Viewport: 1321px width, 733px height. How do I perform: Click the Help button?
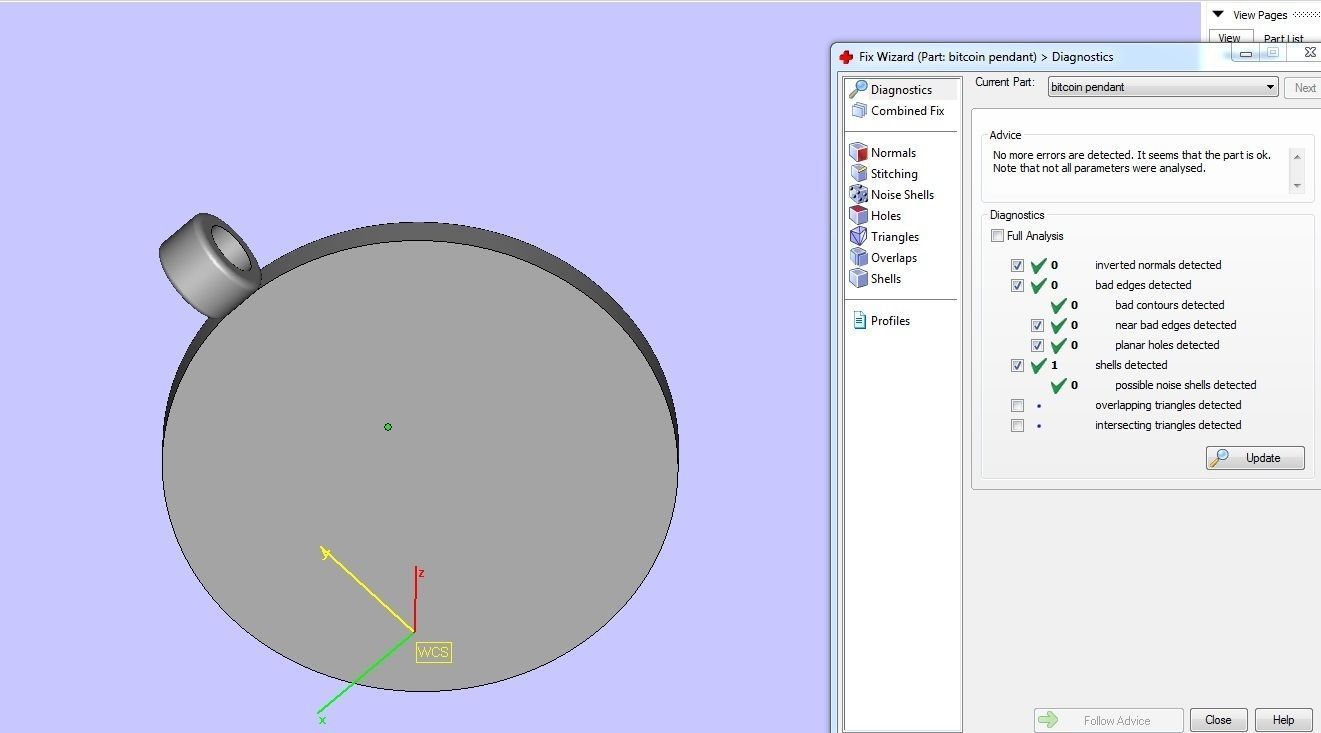(1283, 720)
